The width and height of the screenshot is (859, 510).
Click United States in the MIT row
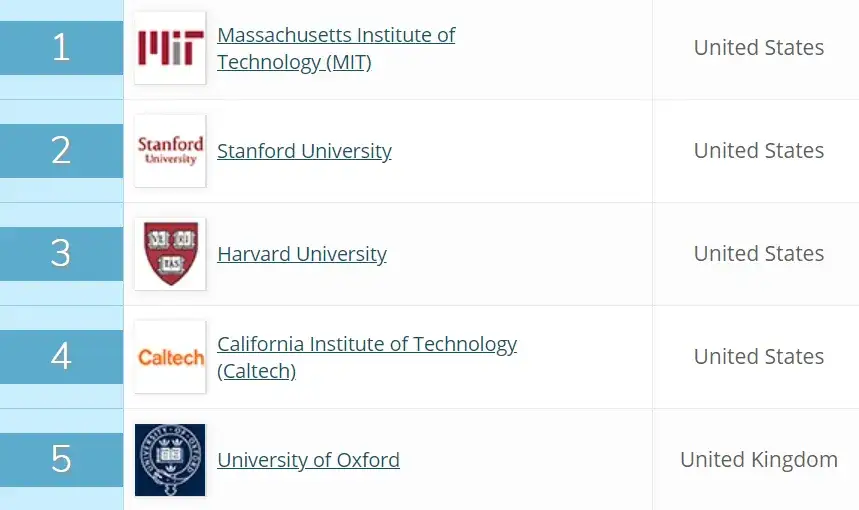(x=759, y=48)
